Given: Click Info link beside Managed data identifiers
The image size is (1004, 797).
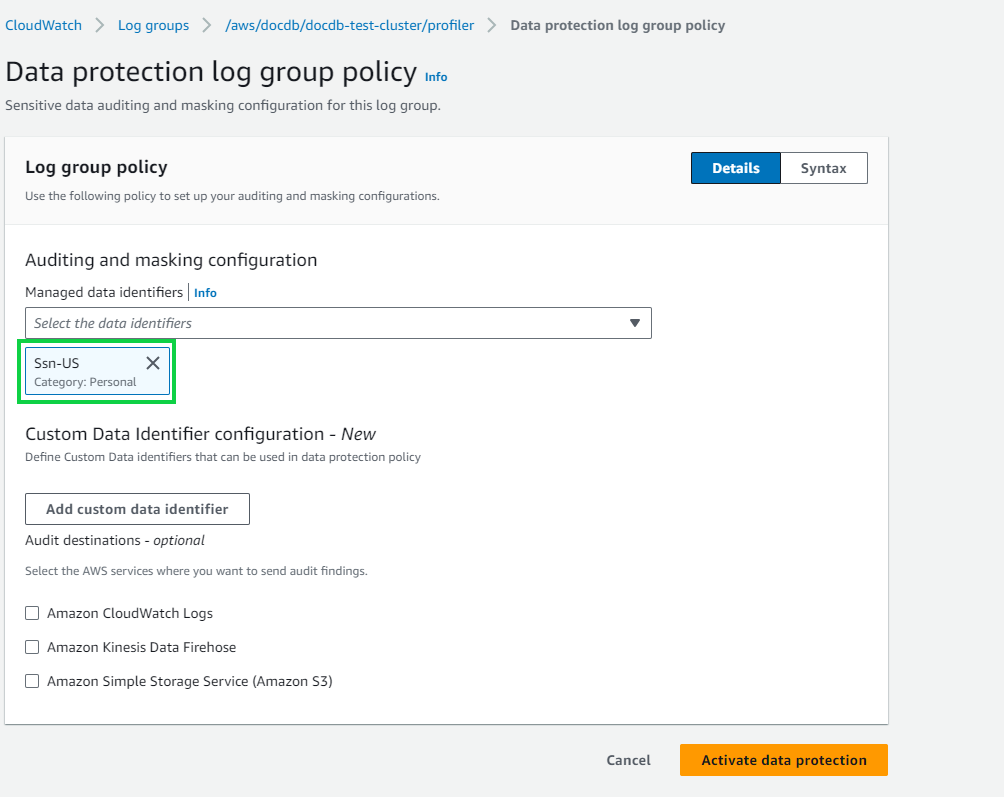Looking at the screenshot, I should [x=205, y=293].
